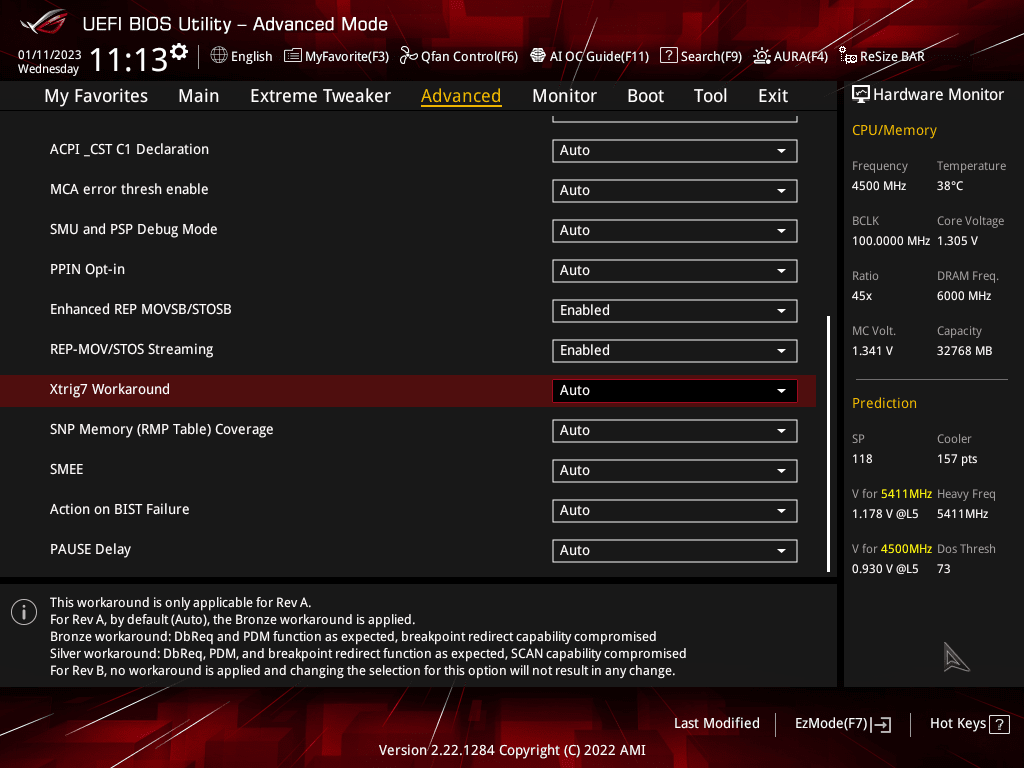The width and height of the screenshot is (1024, 768).
Task: Open the Monitor tab
Action: tap(564, 96)
